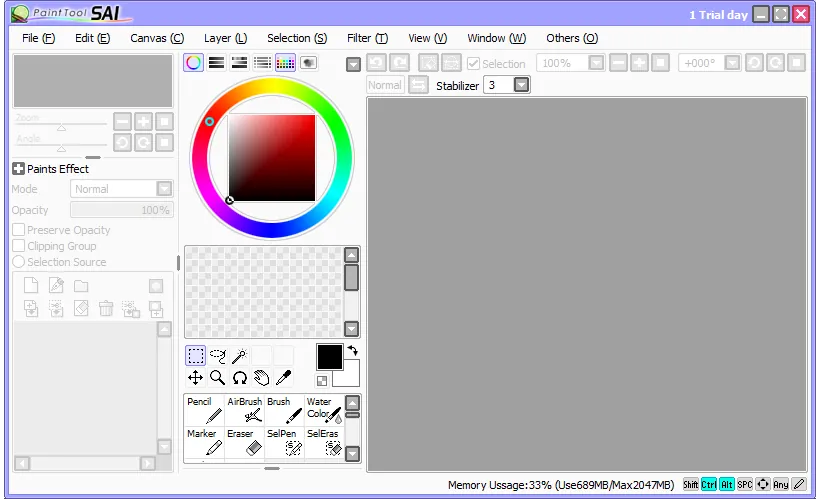Open the File menu
The image size is (820, 500).
38,38
